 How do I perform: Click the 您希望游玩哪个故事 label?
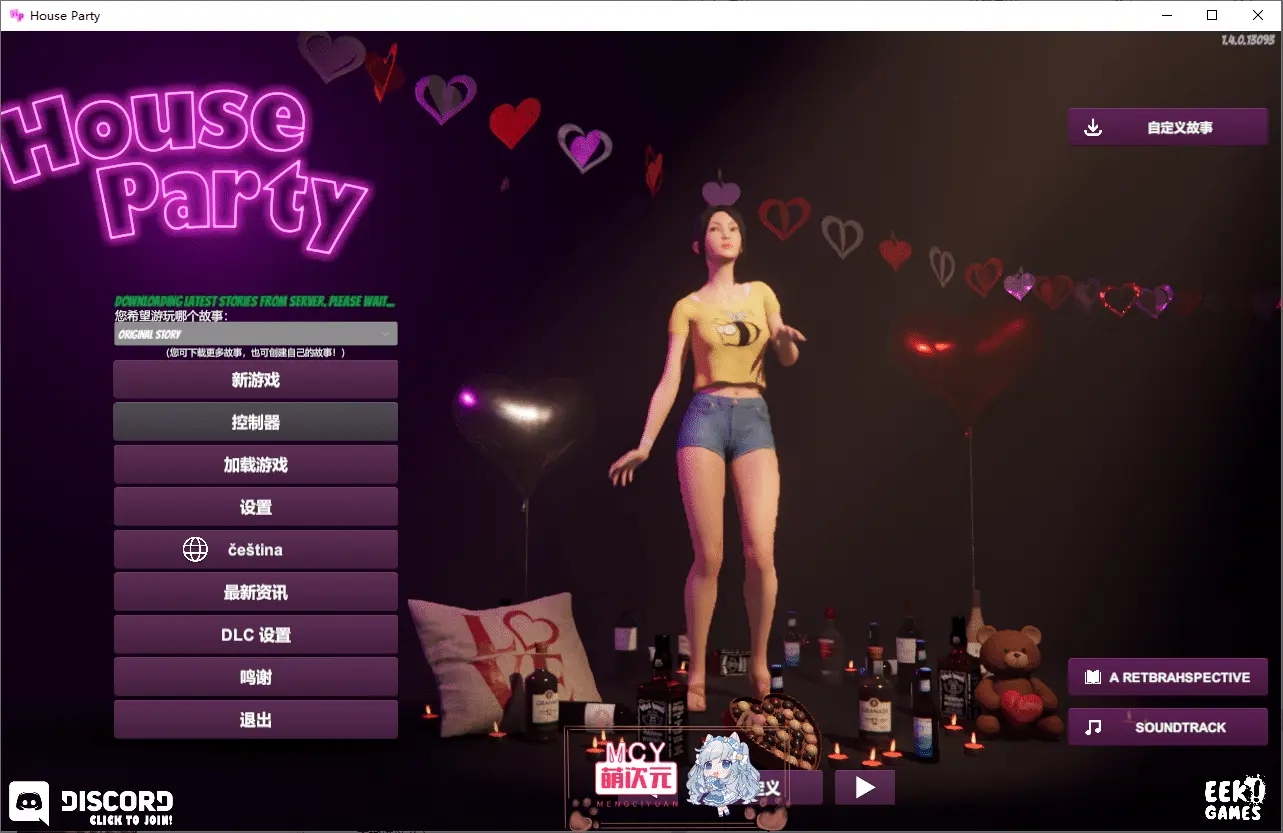[x=171, y=315]
